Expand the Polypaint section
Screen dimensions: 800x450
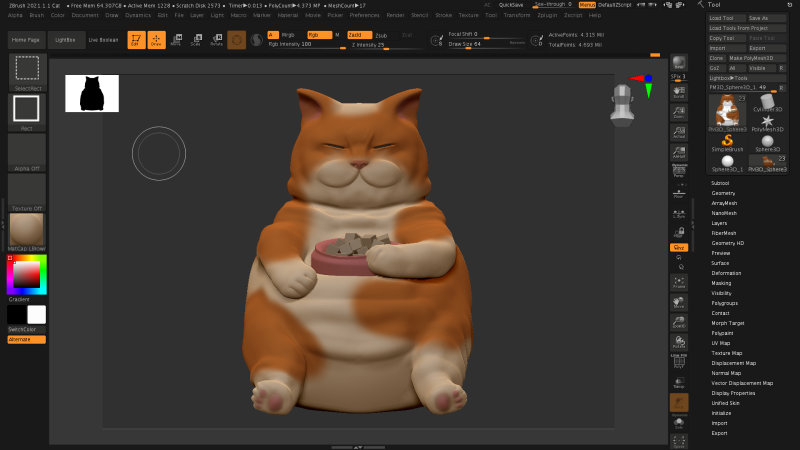click(722, 333)
